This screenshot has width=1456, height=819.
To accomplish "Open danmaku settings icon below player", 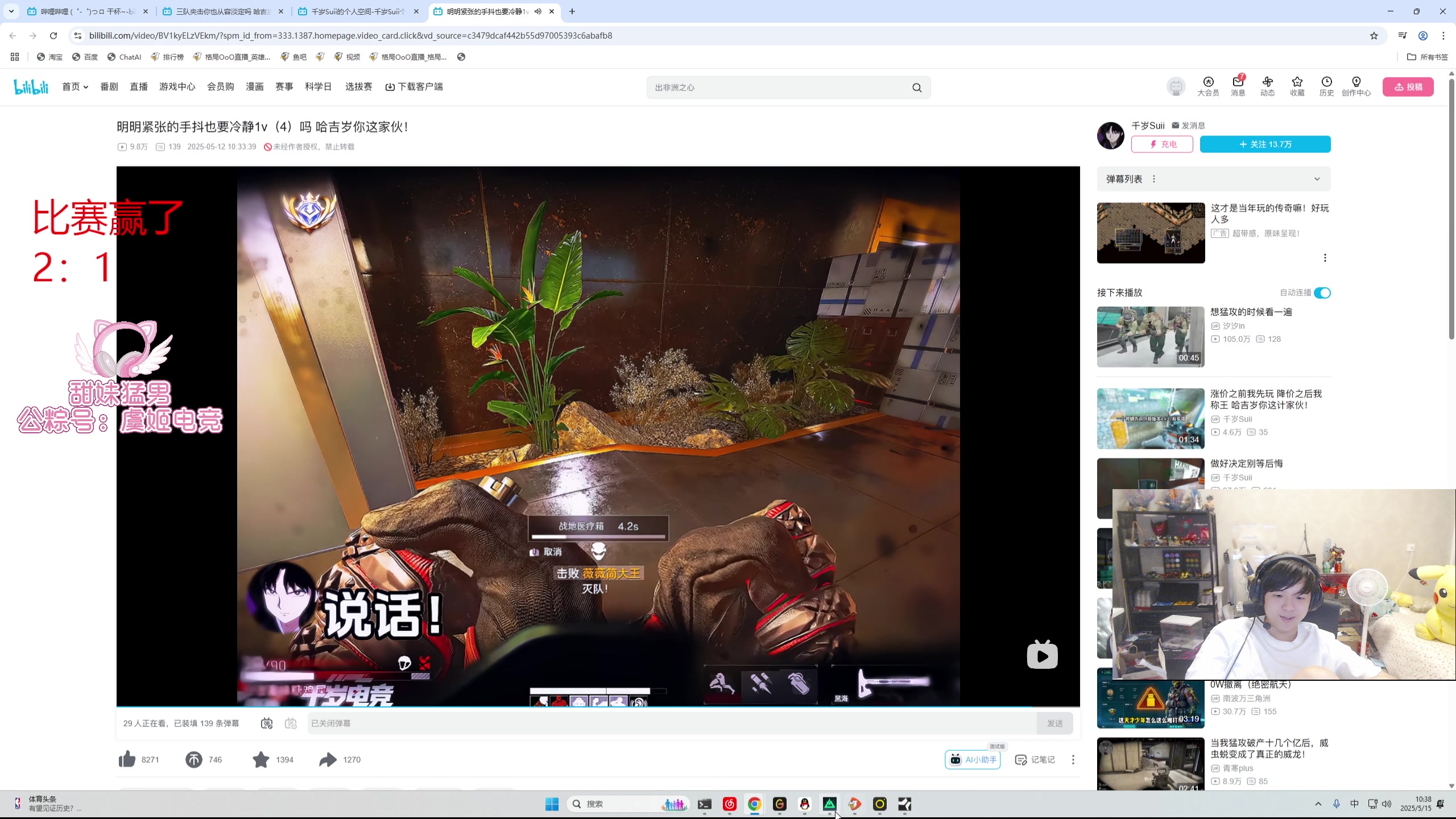I will (291, 723).
